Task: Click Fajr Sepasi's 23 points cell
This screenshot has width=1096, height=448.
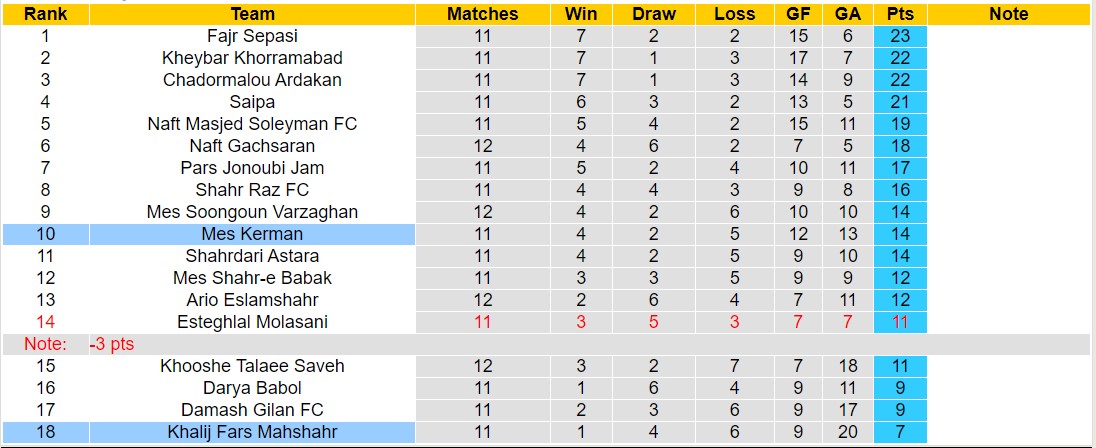Action: [x=900, y=36]
